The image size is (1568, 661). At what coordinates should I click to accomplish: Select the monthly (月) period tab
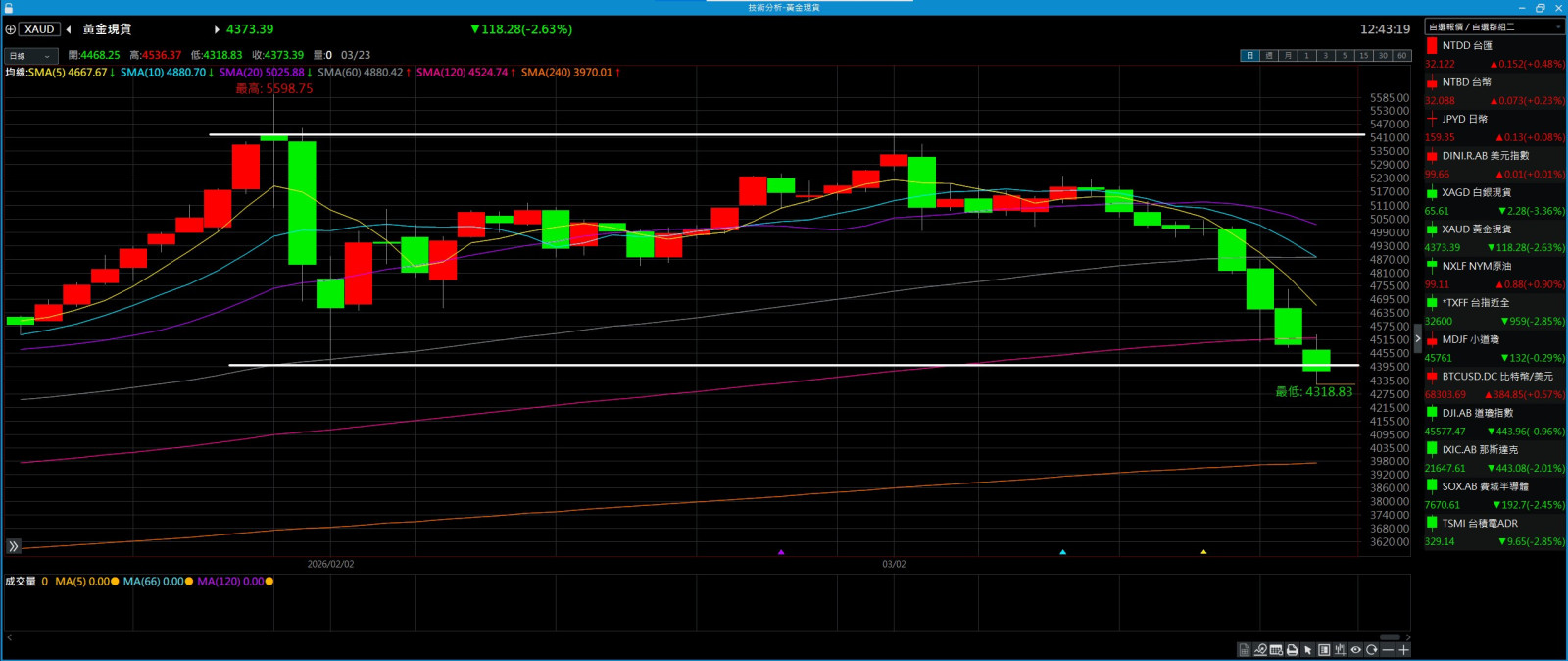tap(1288, 56)
